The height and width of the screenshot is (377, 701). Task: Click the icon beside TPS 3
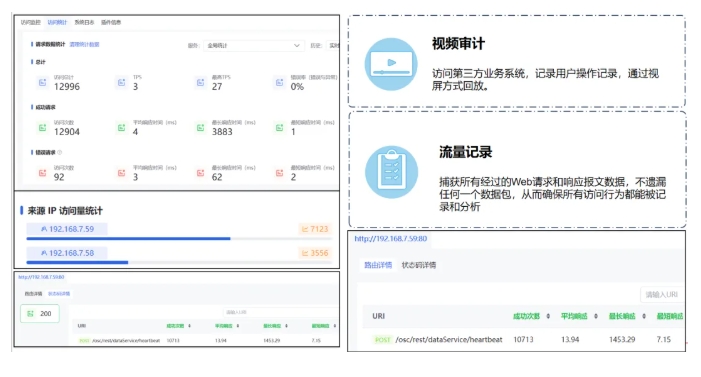[122, 82]
